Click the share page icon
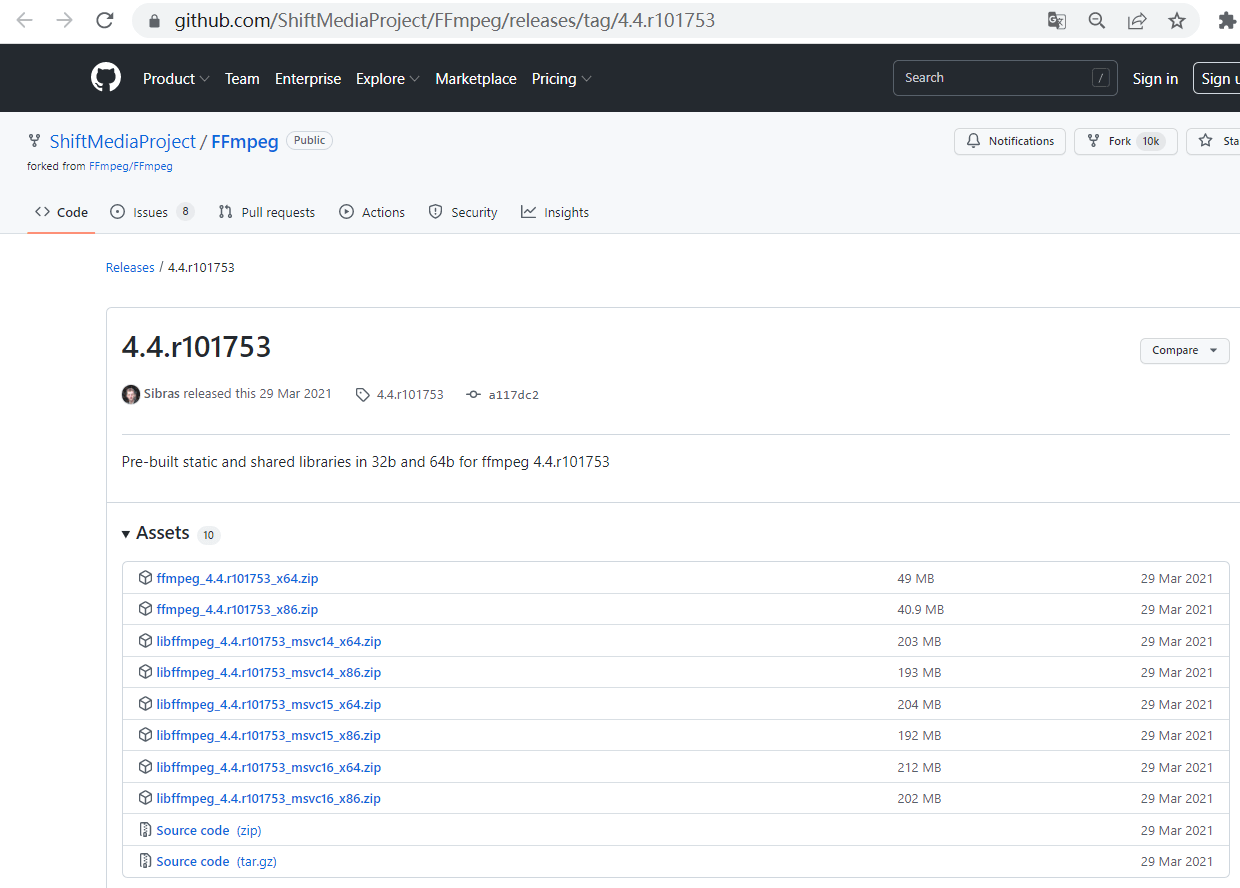Screen dimensions: 1240x888 click(x=1137, y=20)
